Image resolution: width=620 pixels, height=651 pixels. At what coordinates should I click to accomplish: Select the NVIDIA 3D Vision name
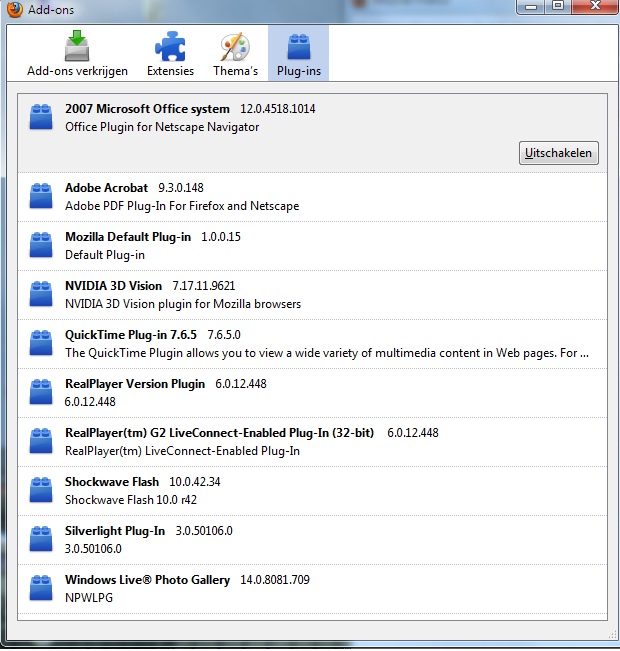pos(113,286)
